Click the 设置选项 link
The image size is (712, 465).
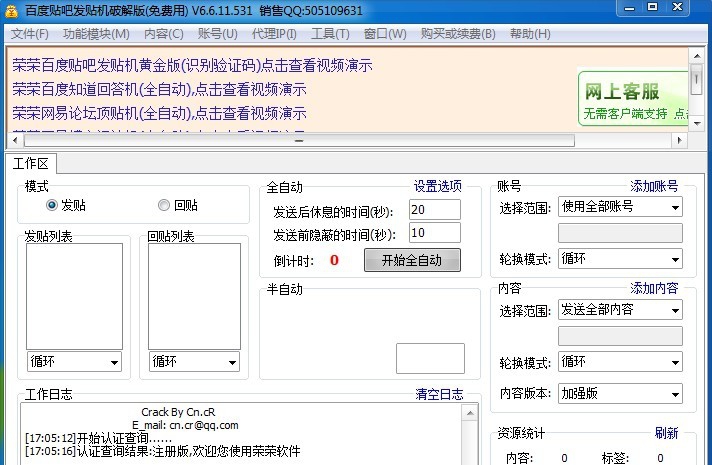point(437,186)
